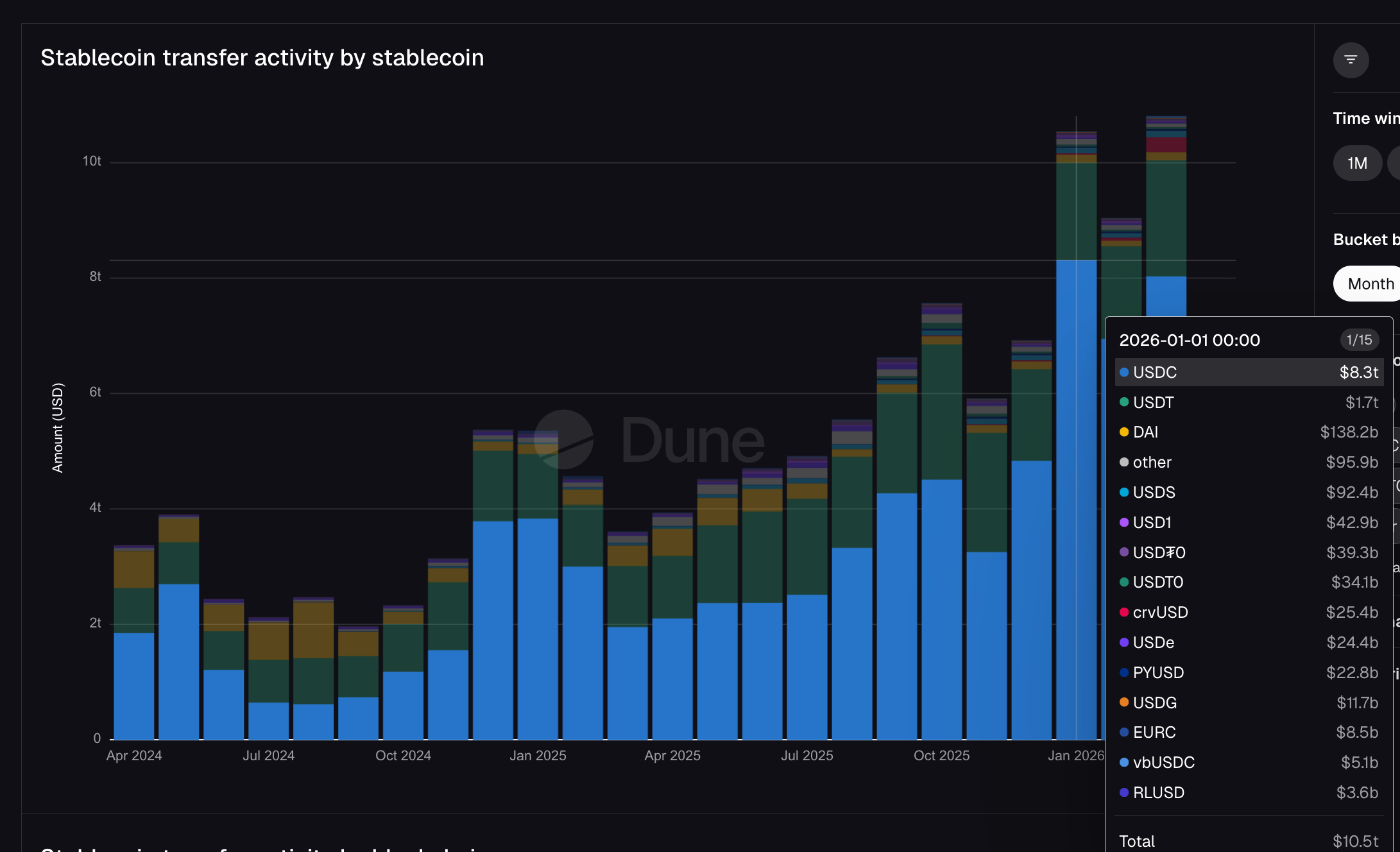The width and height of the screenshot is (1400, 852).
Task: Click the vbUSDC row light blue dot
Action: pyautogui.click(x=1124, y=762)
